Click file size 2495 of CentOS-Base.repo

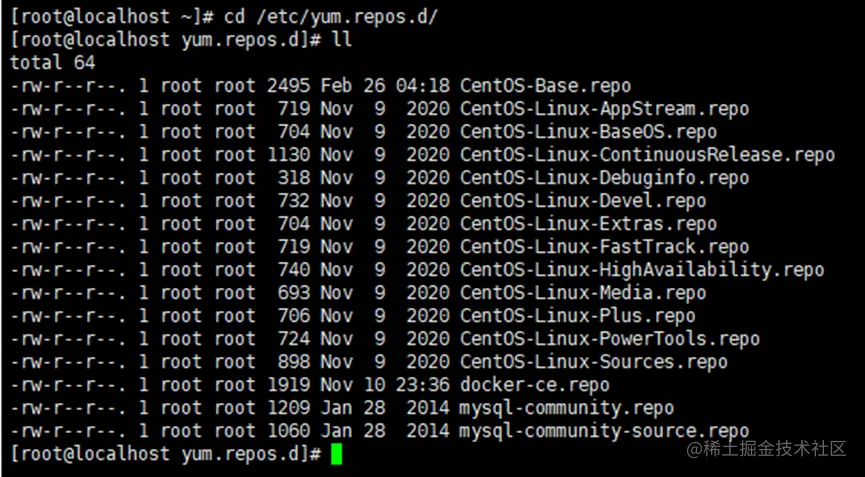click(x=289, y=87)
